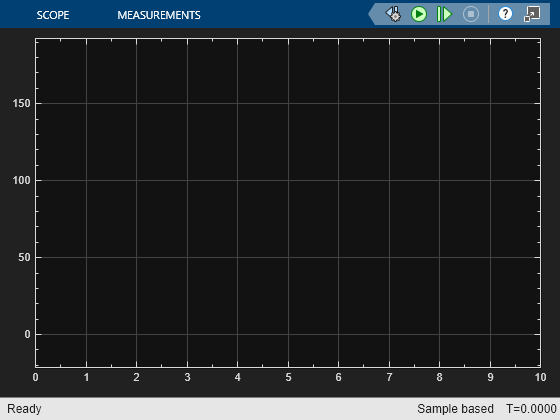Click the y-axis label 150

[x=21, y=104]
